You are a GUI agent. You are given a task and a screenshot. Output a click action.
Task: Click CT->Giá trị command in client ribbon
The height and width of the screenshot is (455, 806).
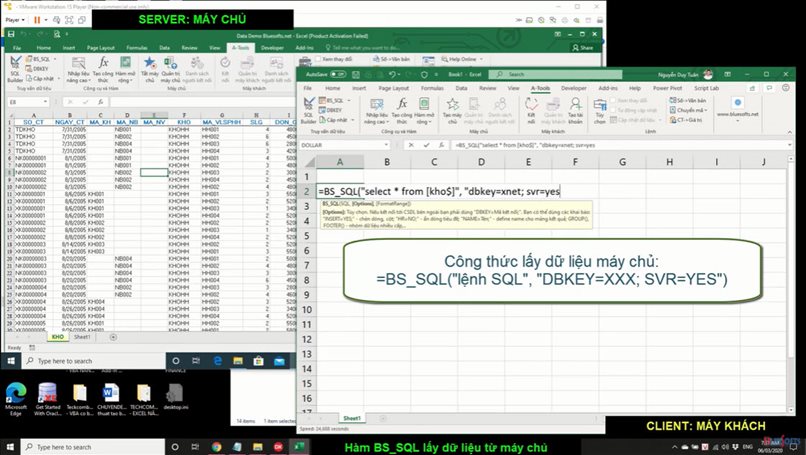click(x=688, y=120)
